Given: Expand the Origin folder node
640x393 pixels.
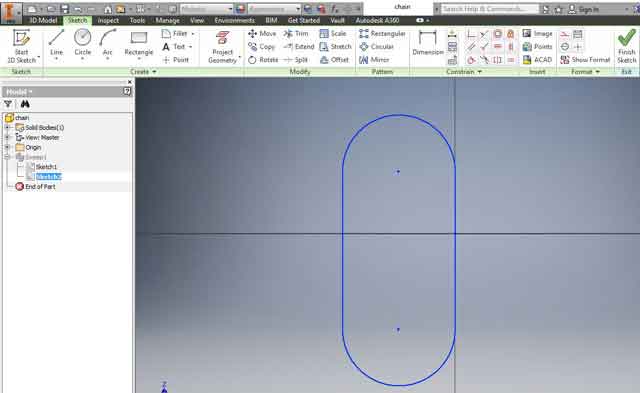Looking at the screenshot, I should [x=7, y=147].
